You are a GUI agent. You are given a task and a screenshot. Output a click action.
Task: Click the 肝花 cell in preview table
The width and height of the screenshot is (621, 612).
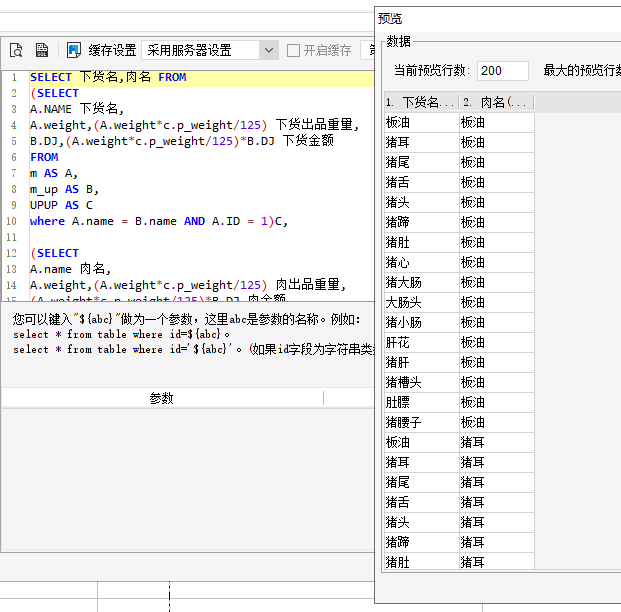click(421, 342)
